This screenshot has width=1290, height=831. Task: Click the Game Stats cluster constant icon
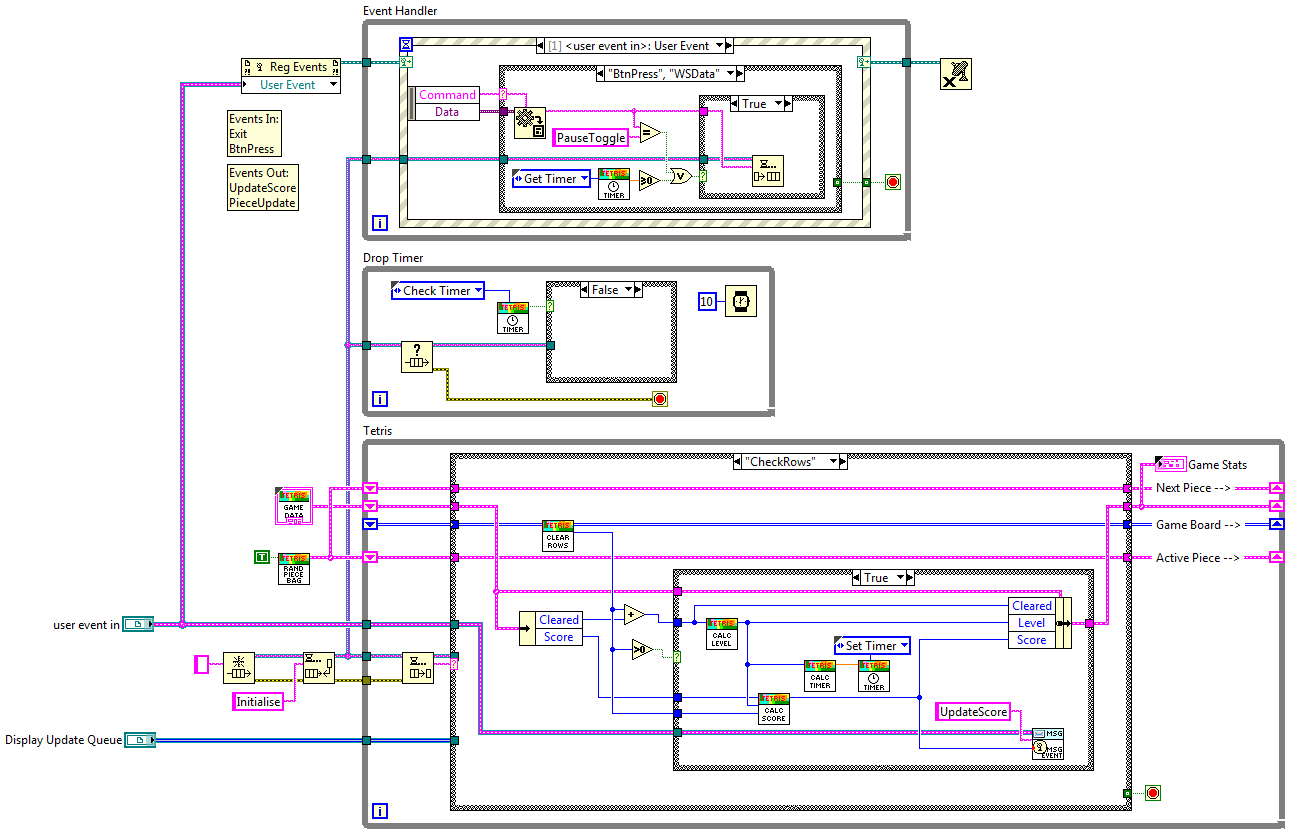coord(1170,464)
